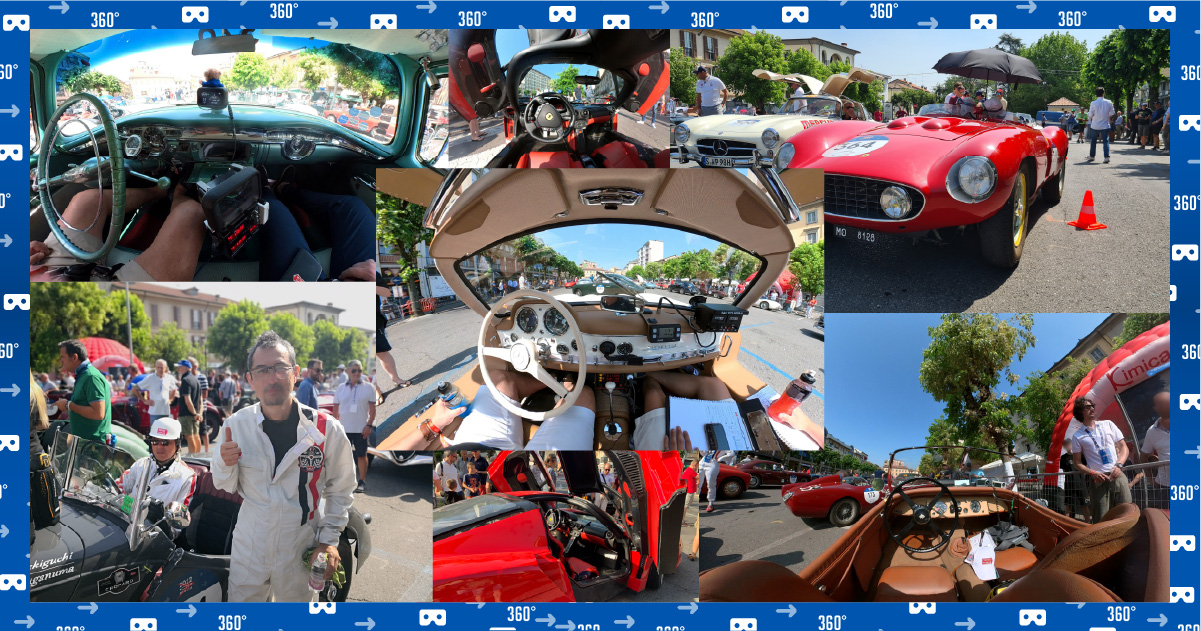
Task: Open the photo of man giving thumbs up
Action: coord(285,470)
